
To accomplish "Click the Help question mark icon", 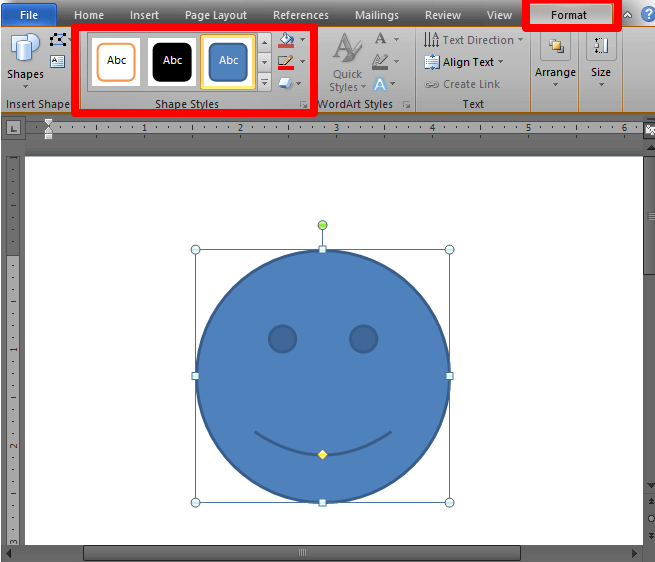I will pos(647,15).
